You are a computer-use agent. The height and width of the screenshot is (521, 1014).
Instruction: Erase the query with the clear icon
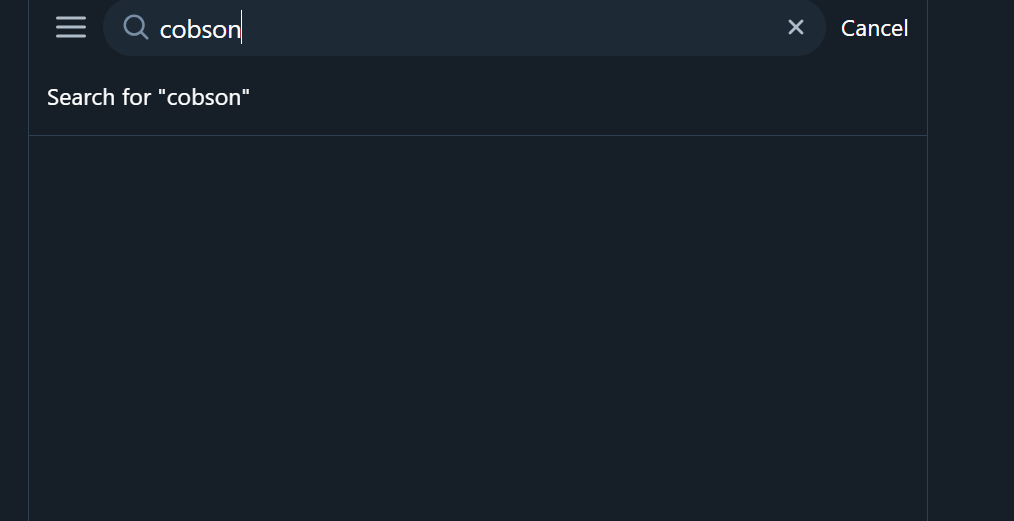pos(796,27)
